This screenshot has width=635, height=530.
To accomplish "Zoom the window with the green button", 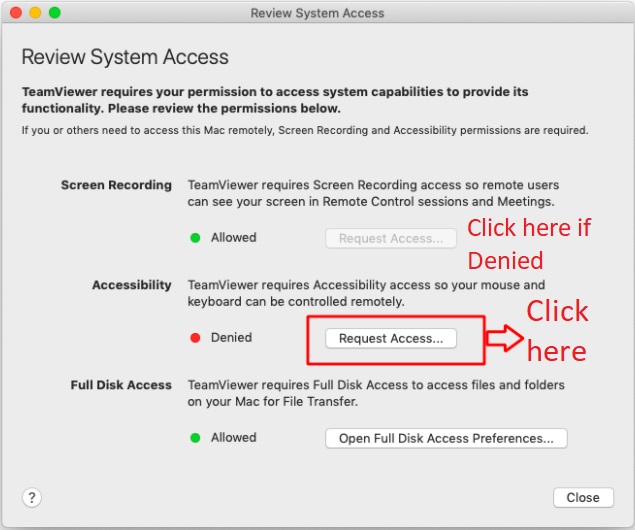I will click(55, 13).
